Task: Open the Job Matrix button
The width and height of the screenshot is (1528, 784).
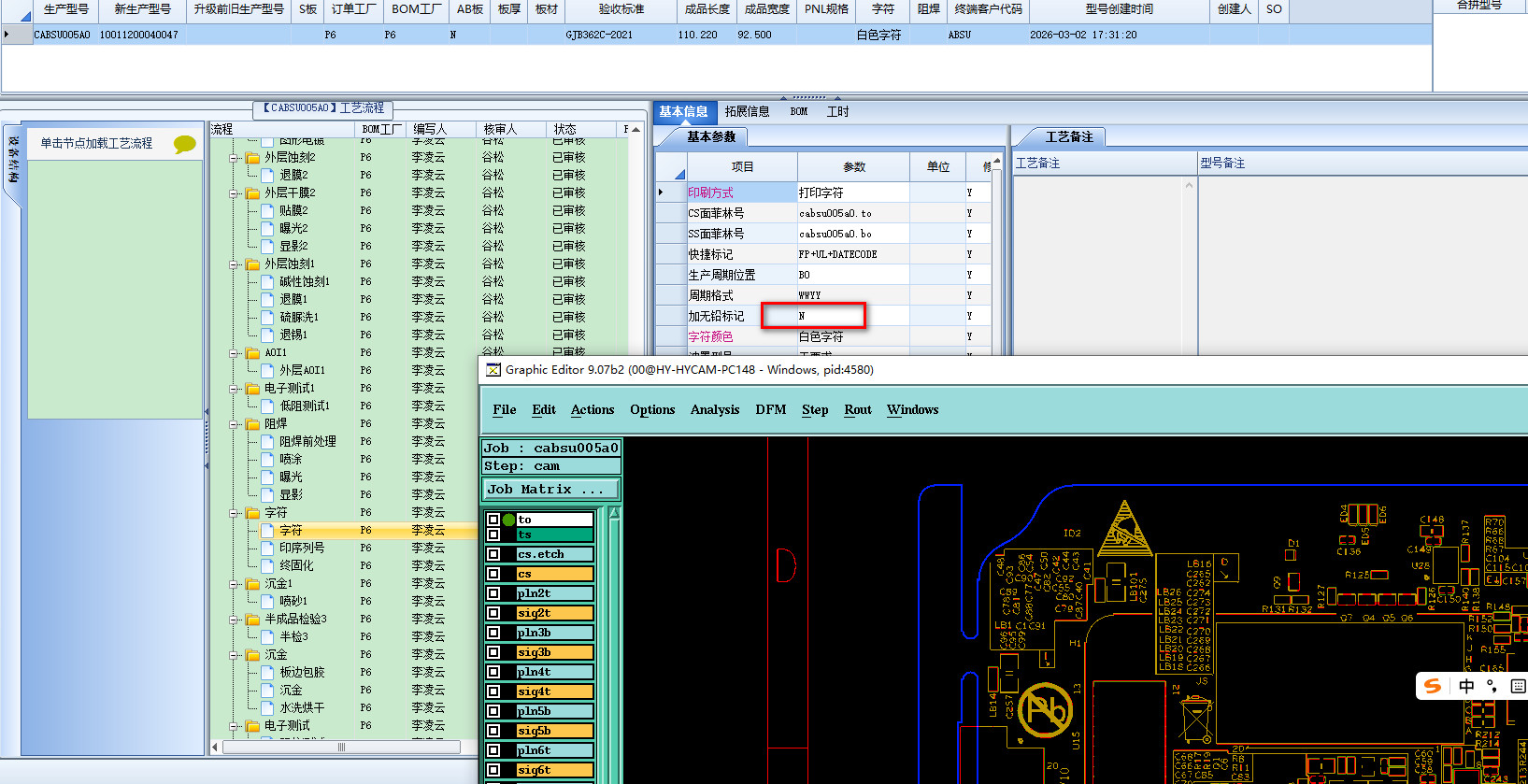Action: [550, 490]
